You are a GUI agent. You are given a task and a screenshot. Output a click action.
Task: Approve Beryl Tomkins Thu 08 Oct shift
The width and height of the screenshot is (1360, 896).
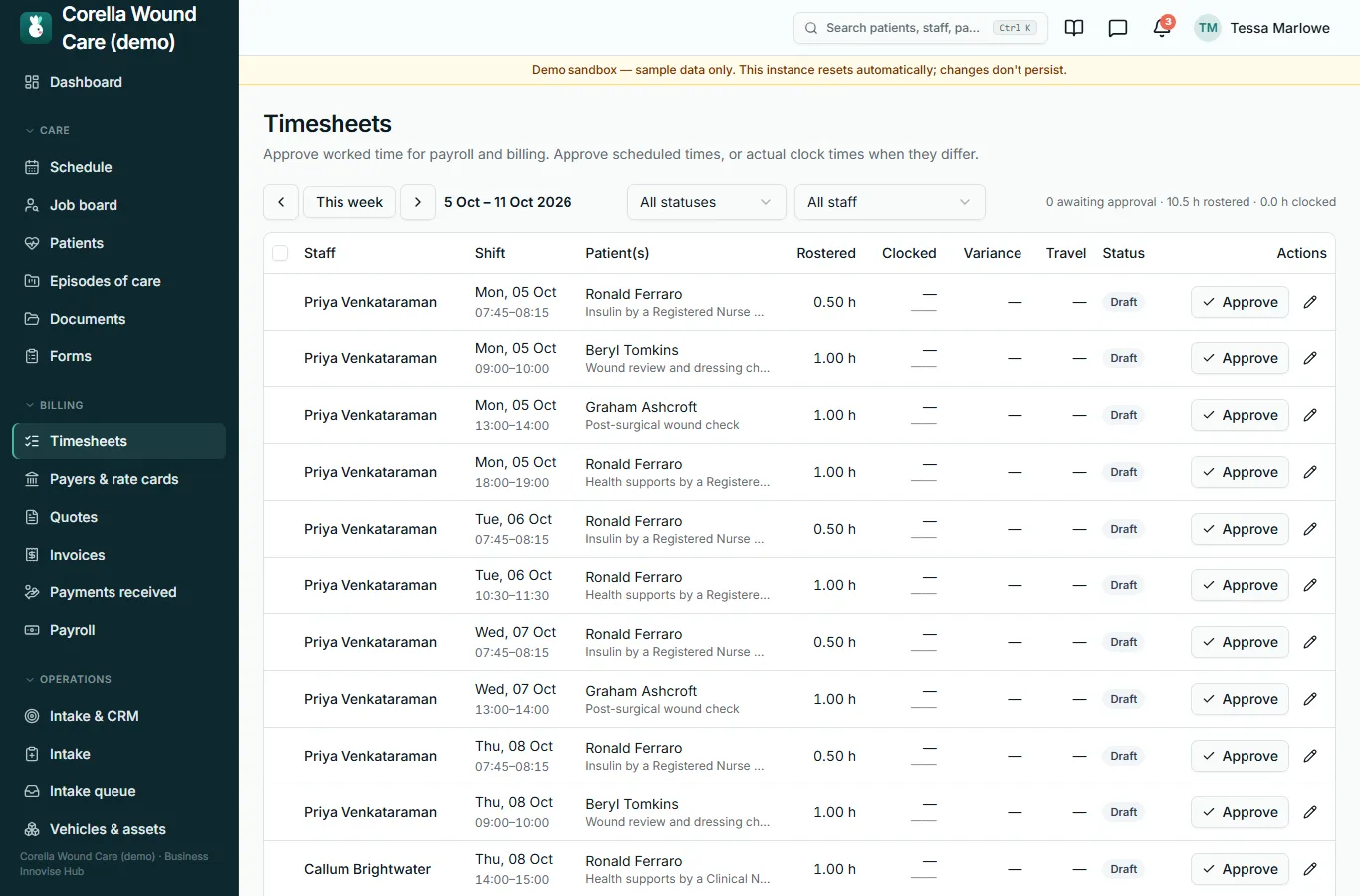[1240, 812]
